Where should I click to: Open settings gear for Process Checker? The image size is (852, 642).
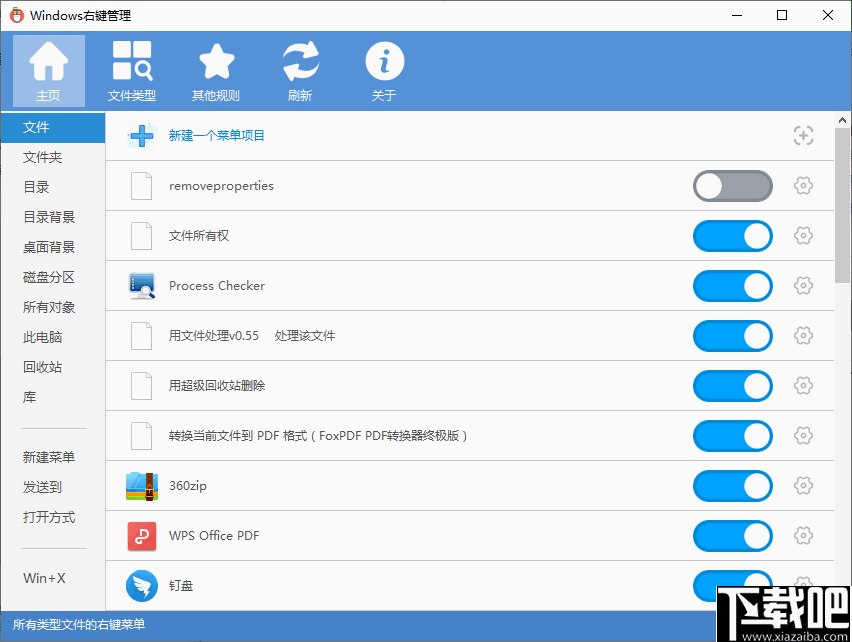(x=803, y=286)
